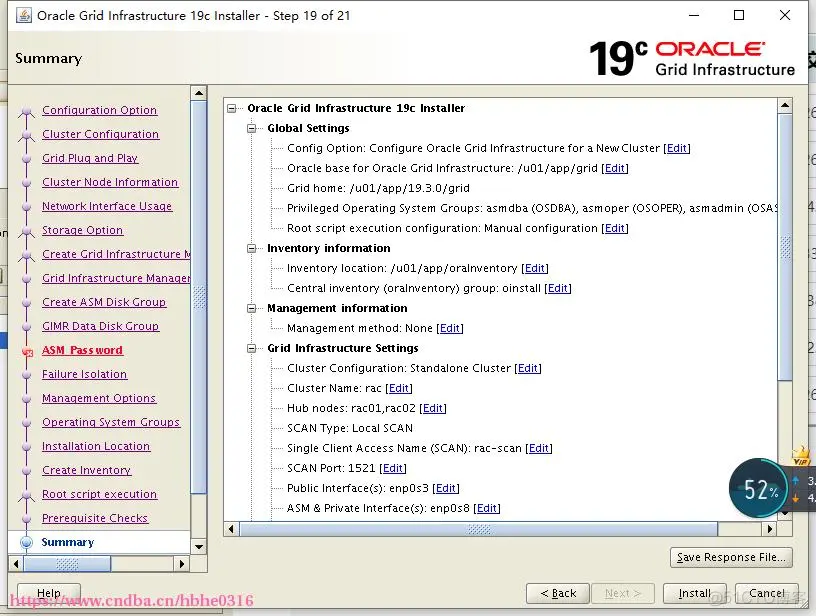Click the steps list vertical scrollbar thumb
816x616 pixels.
click(198, 297)
